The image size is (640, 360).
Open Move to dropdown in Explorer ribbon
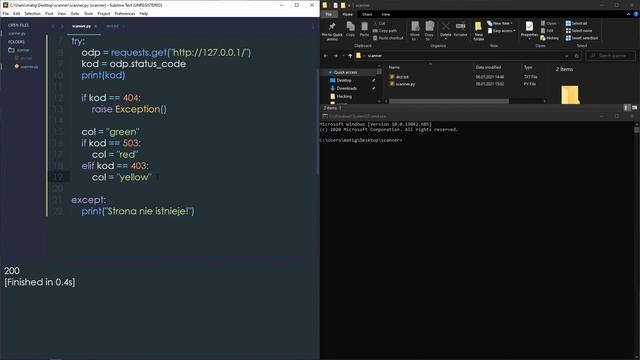415,31
